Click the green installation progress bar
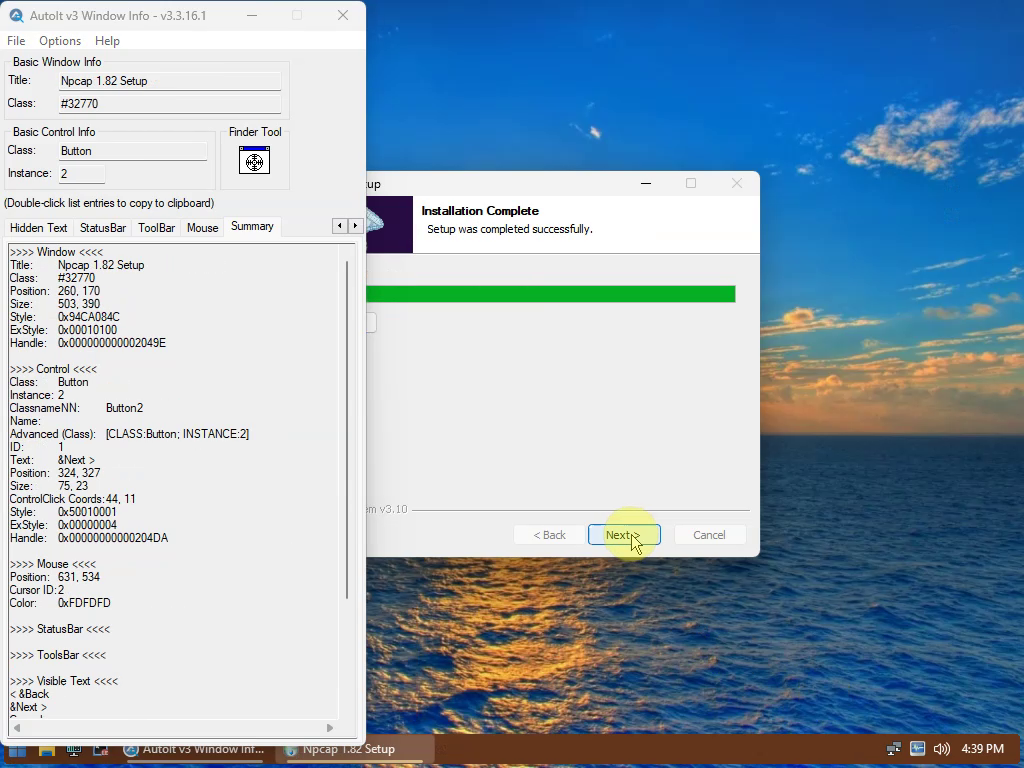Image resolution: width=1024 pixels, height=768 pixels. pos(551,294)
